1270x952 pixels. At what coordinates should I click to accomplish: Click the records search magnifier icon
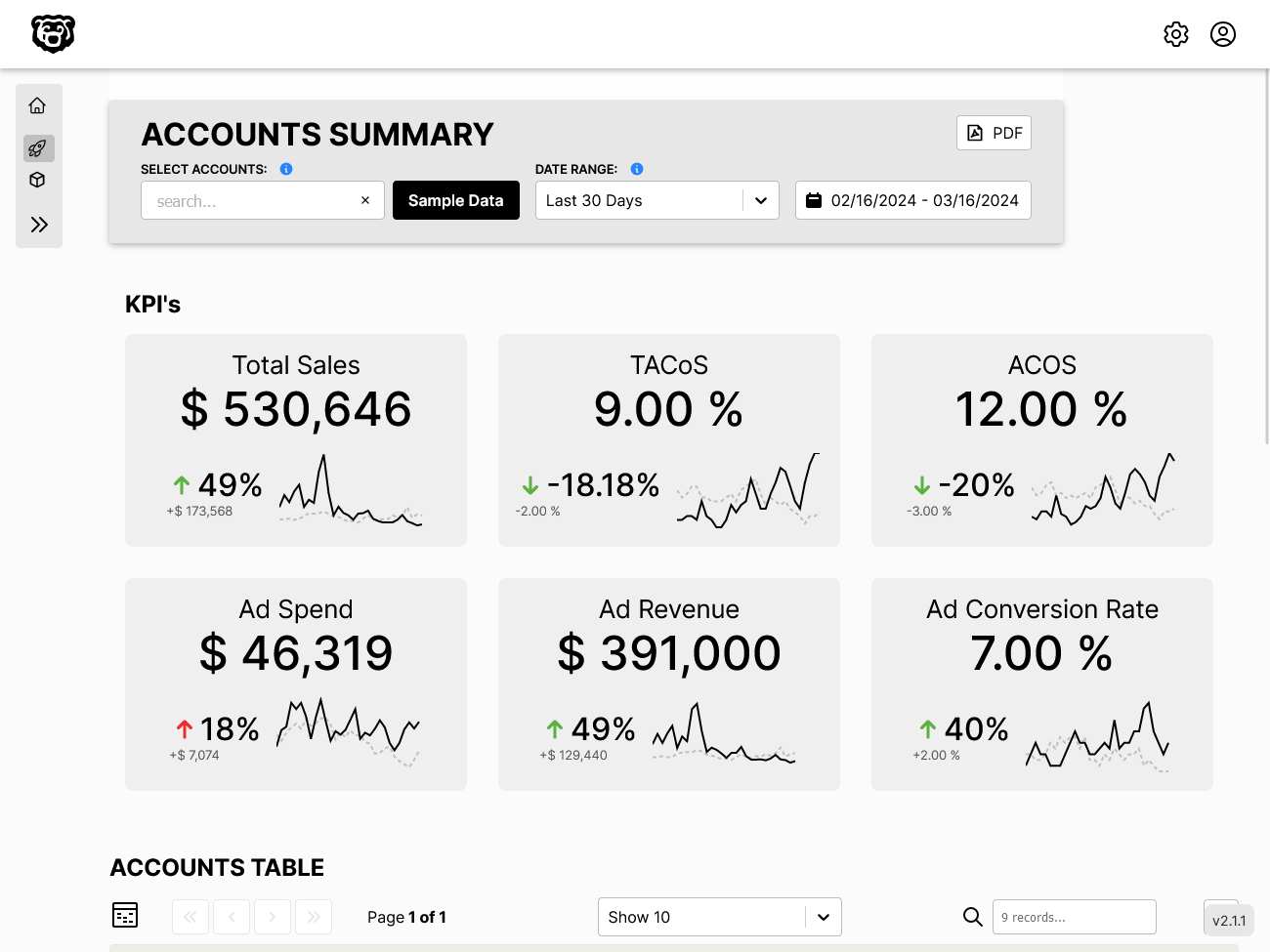click(972, 917)
